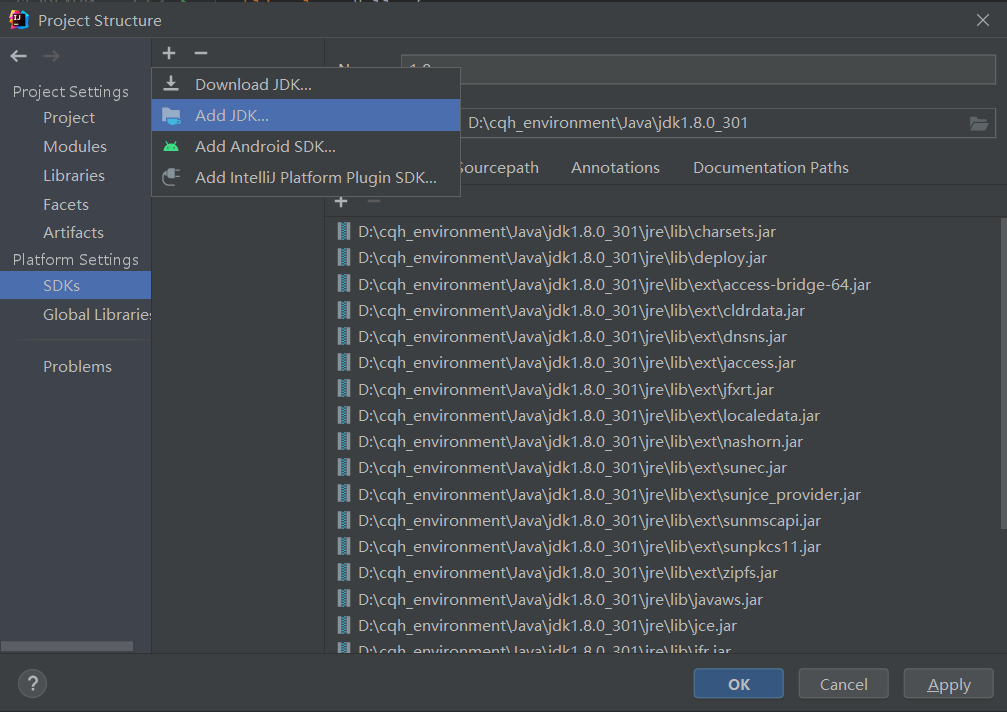Click the sidebar horizontal scrollbar

click(67, 646)
